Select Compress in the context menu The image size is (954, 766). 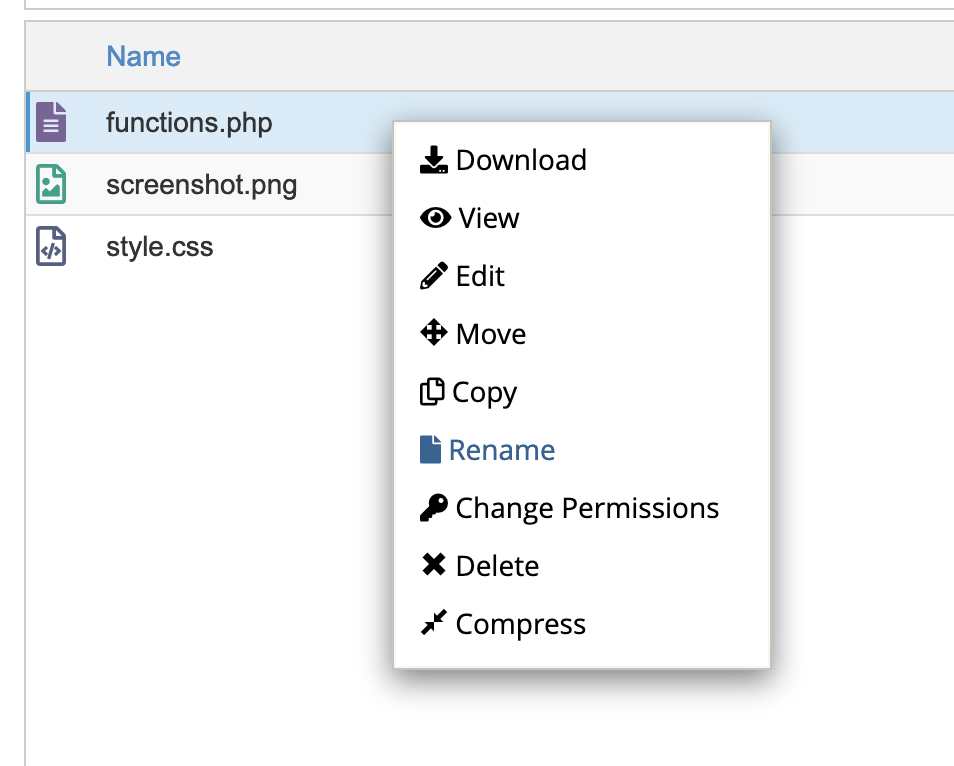pos(521,625)
